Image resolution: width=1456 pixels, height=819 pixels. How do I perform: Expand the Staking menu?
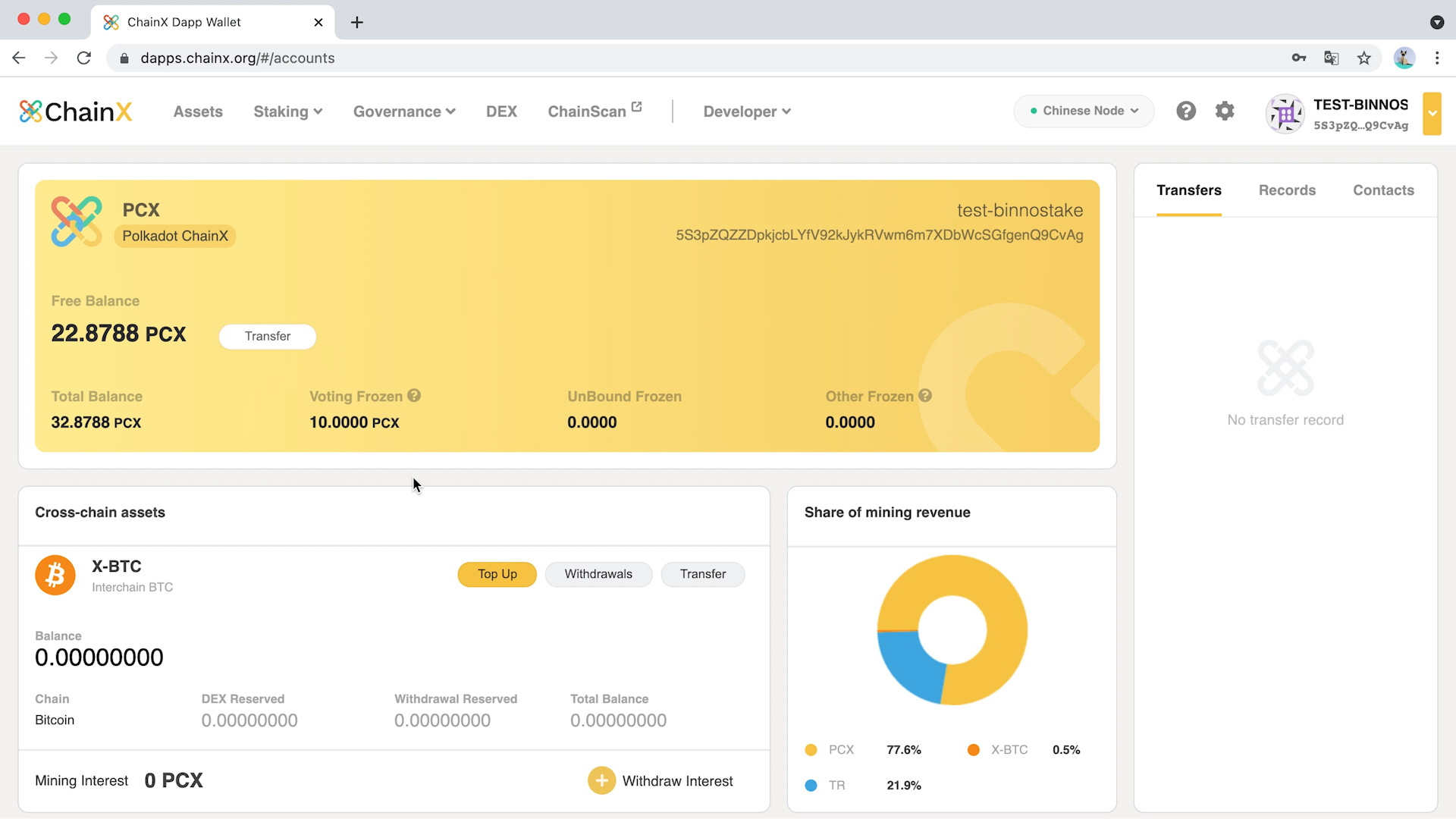[288, 111]
